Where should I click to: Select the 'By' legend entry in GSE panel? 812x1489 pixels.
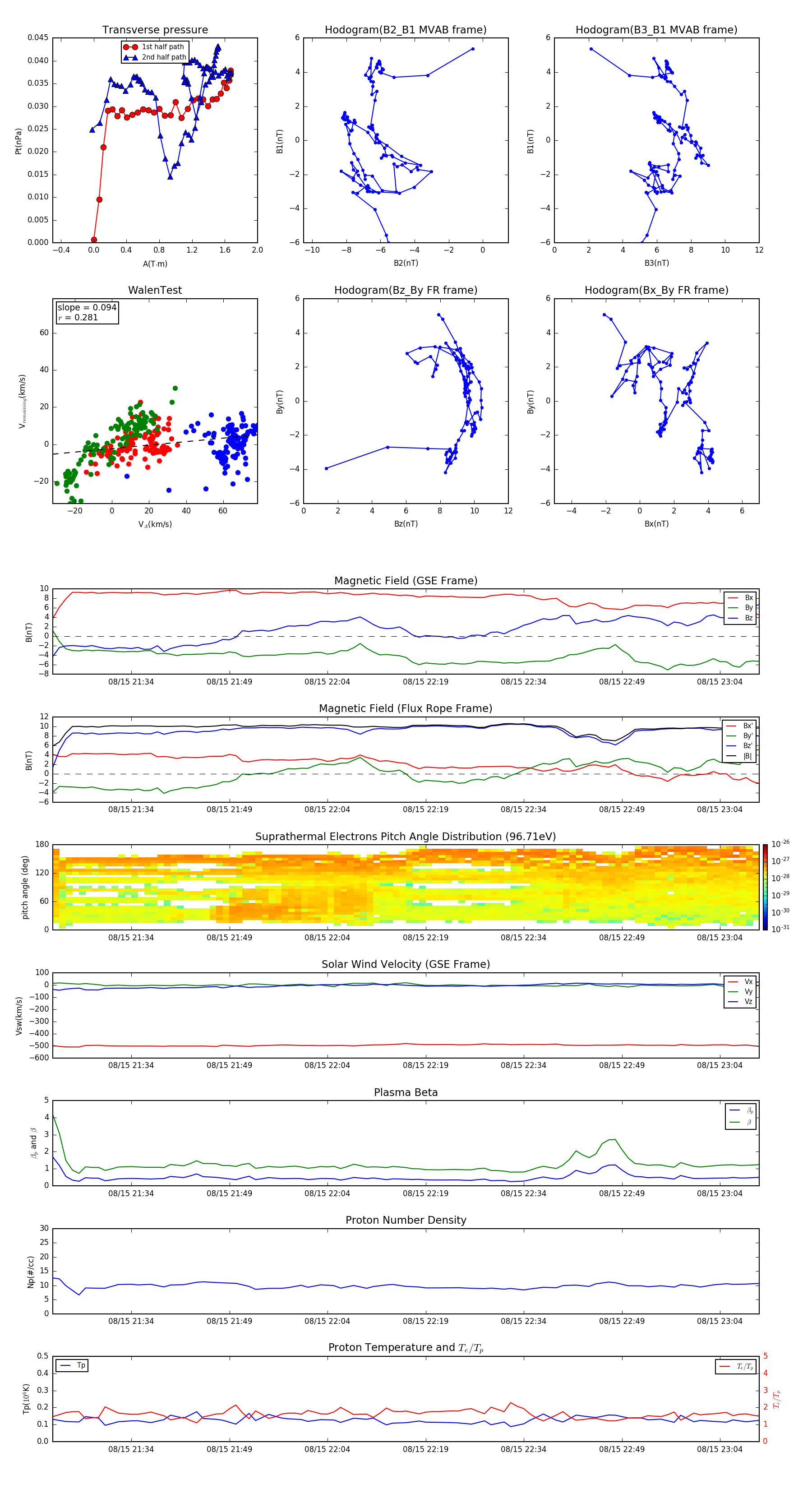[740, 607]
